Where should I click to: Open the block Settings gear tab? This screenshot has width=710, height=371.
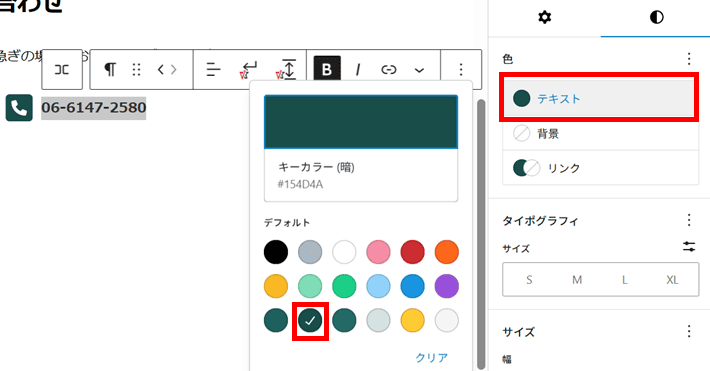pos(544,18)
